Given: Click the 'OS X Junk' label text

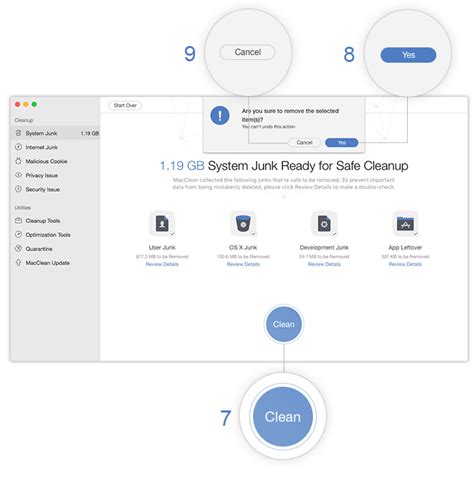Looking at the screenshot, I should point(243,247).
